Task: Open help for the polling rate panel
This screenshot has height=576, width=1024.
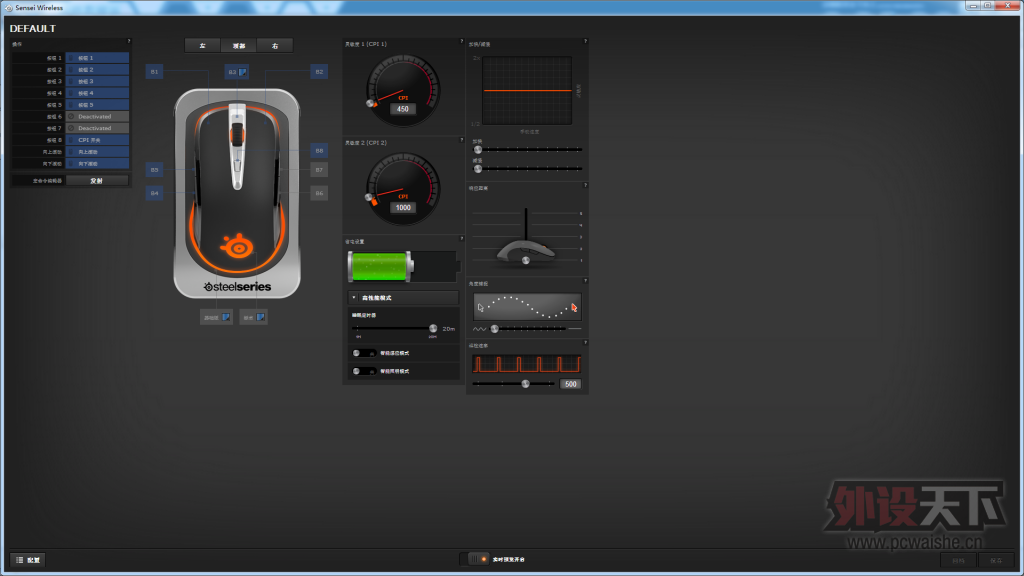Action: (585, 343)
